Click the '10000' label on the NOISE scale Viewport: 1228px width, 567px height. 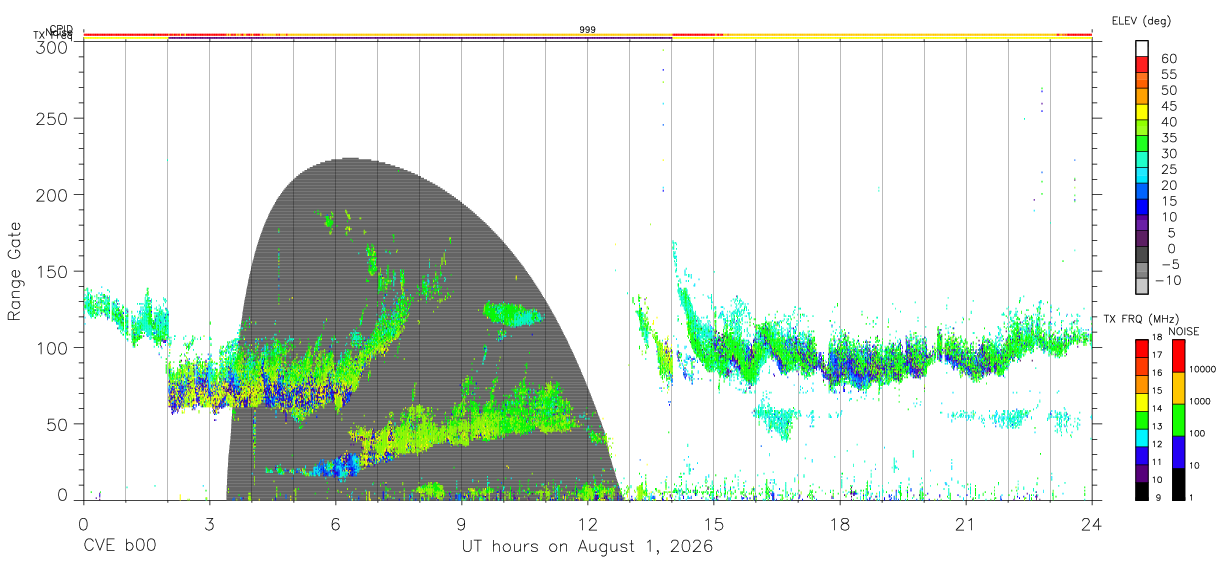coord(1203,369)
